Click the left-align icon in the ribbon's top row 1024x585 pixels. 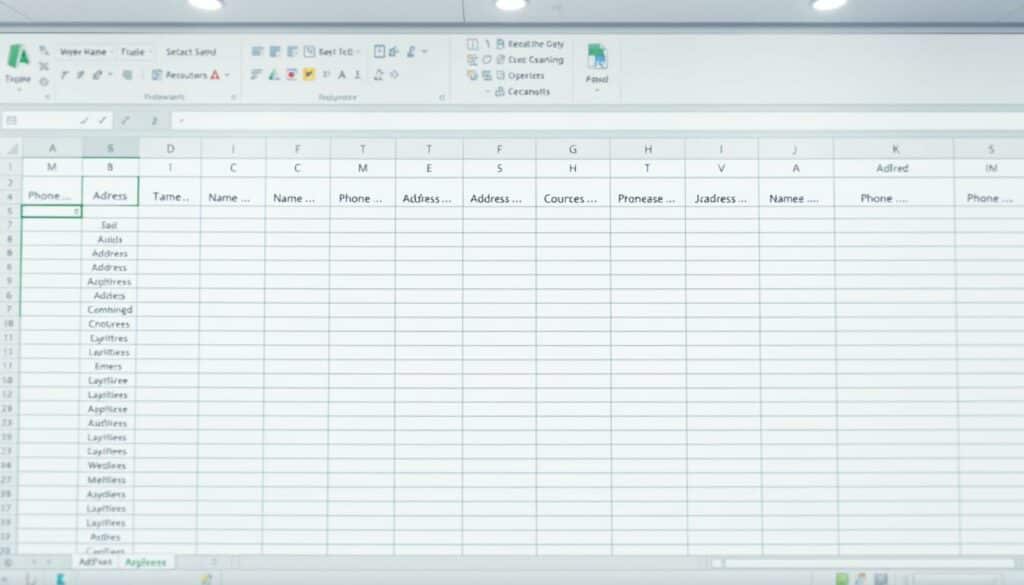click(257, 52)
